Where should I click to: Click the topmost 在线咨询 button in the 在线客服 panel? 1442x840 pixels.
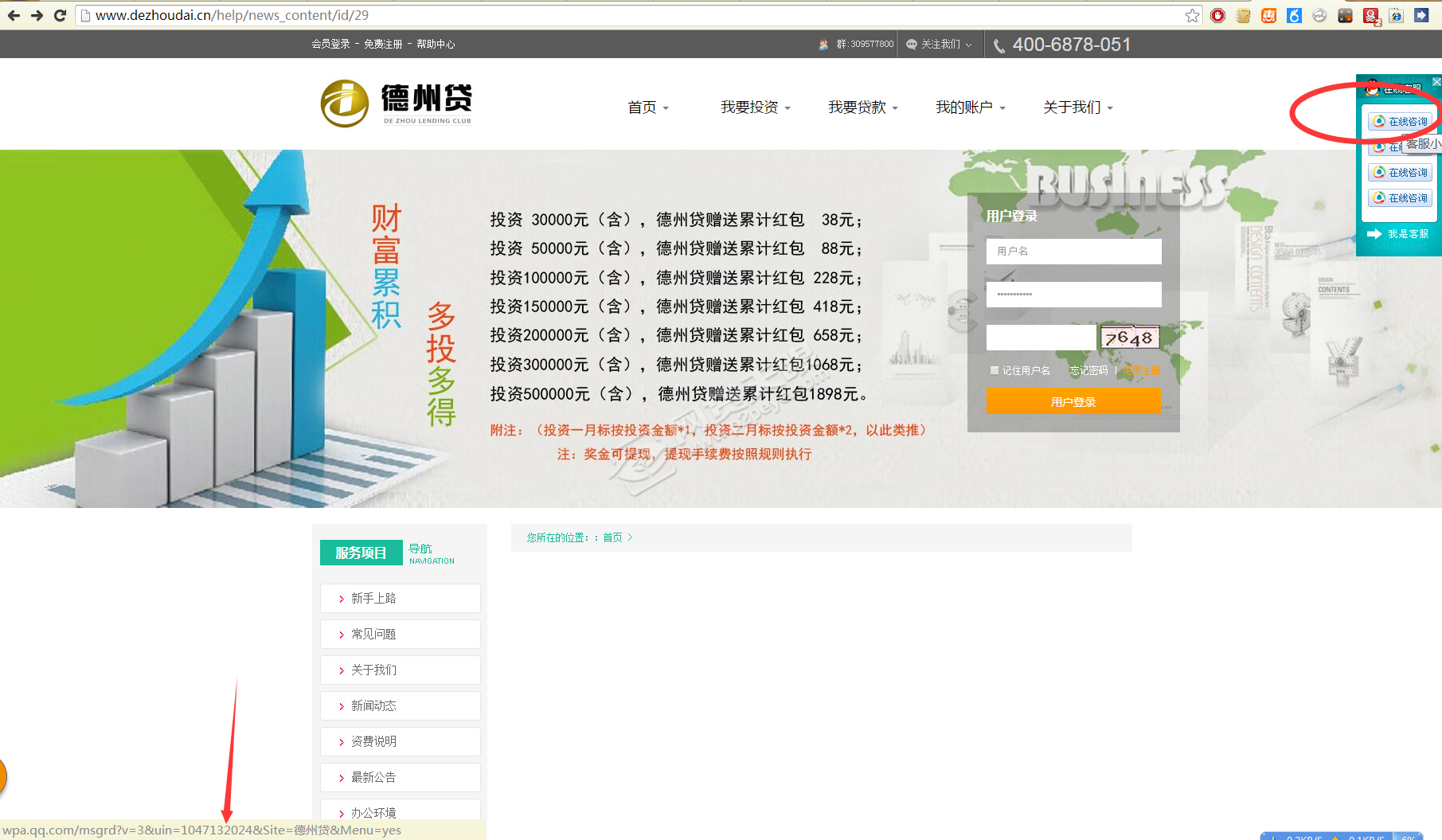1401,121
